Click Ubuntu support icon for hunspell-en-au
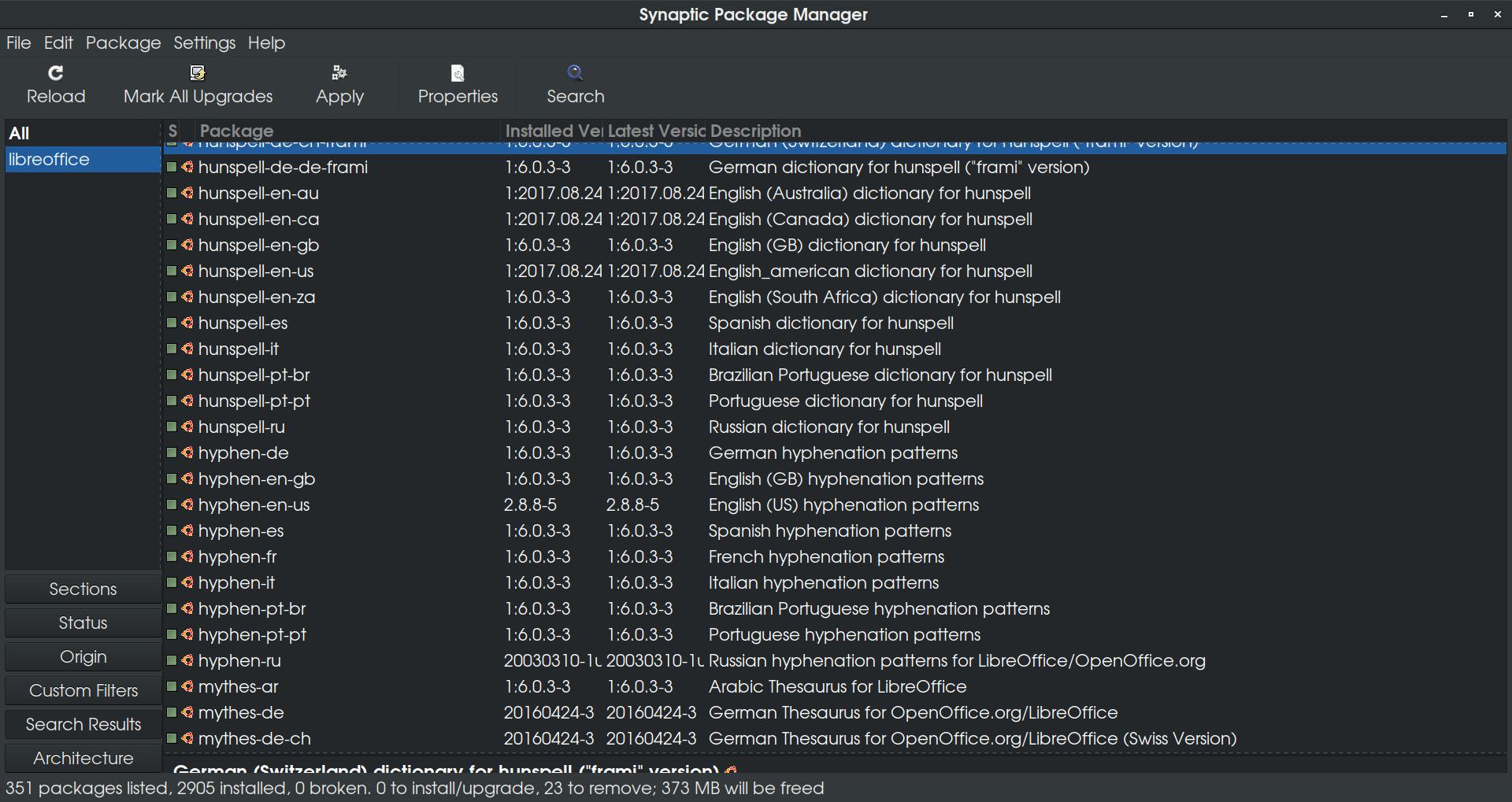Viewport: 1512px width, 802px height. [187, 193]
